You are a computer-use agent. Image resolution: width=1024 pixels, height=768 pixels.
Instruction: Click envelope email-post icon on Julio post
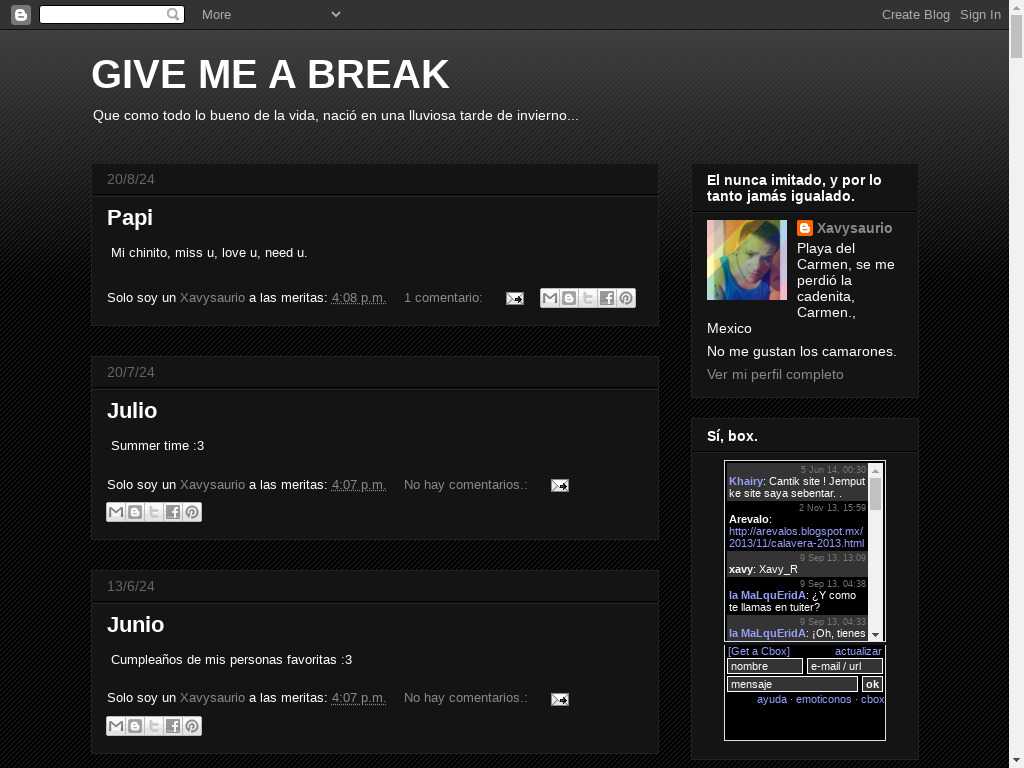(x=559, y=485)
